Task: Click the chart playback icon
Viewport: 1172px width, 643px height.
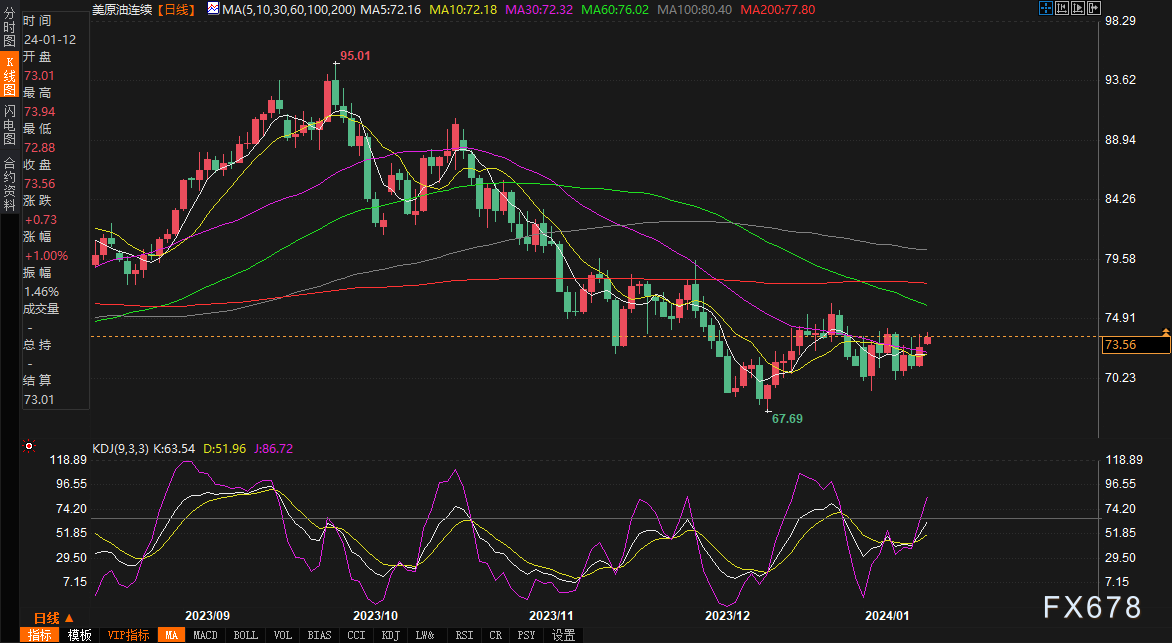Action: (x=1078, y=8)
